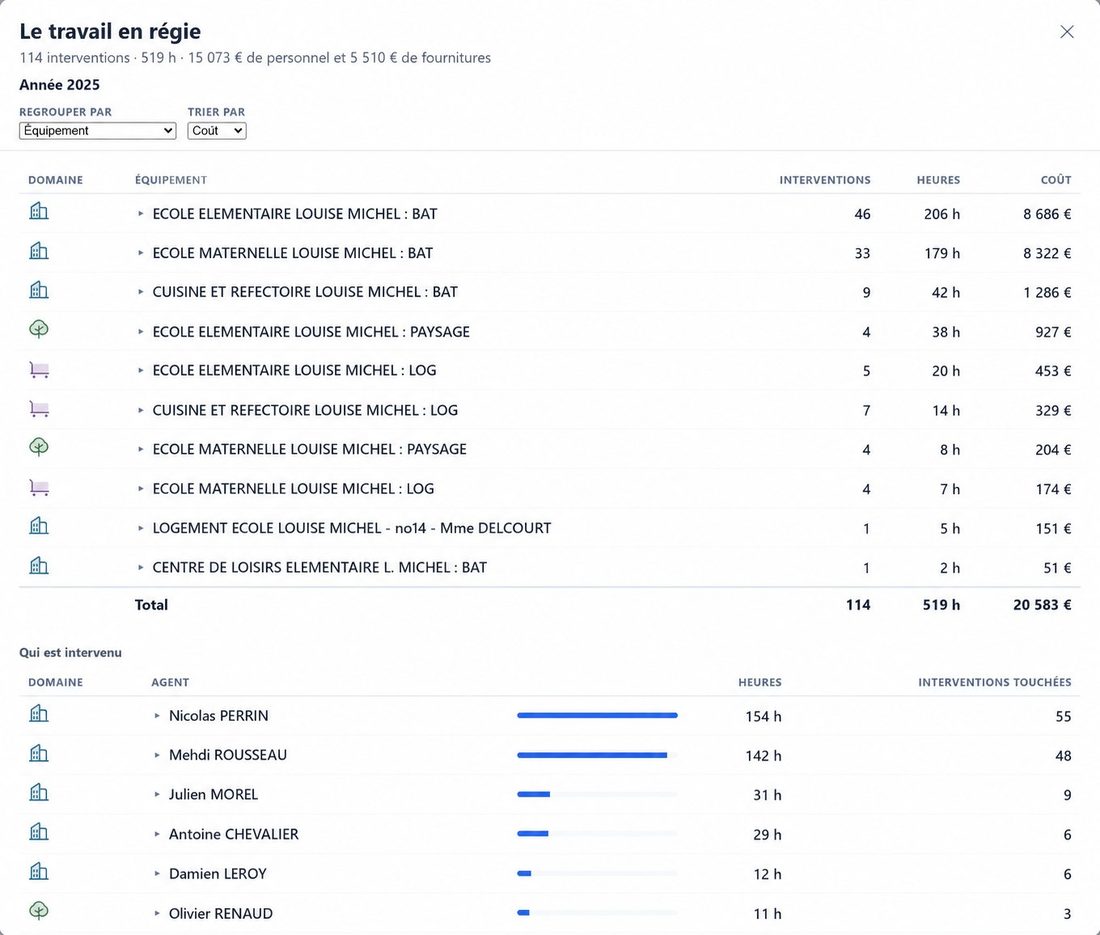Click the INTERVENTIONS column header
This screenshot has height=935, width=1100.
tap(825, 180)
